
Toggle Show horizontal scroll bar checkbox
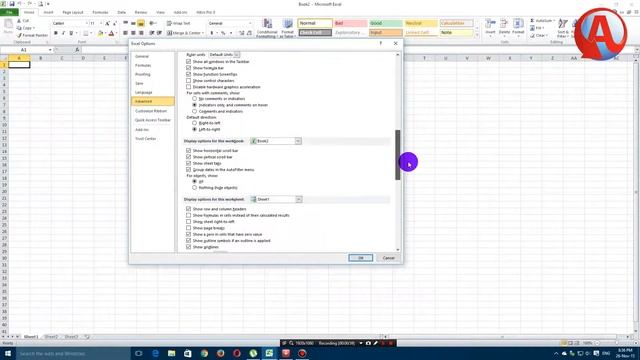(x=188, y=151)
